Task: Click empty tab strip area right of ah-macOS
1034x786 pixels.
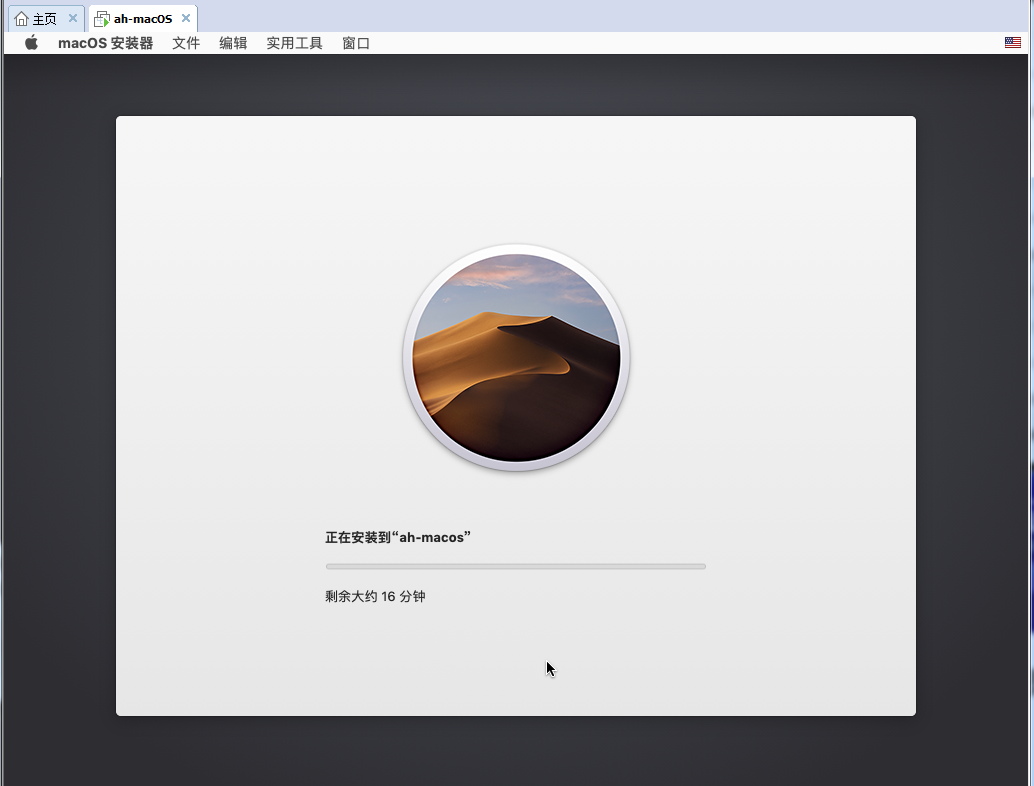Action: (600, 17)
